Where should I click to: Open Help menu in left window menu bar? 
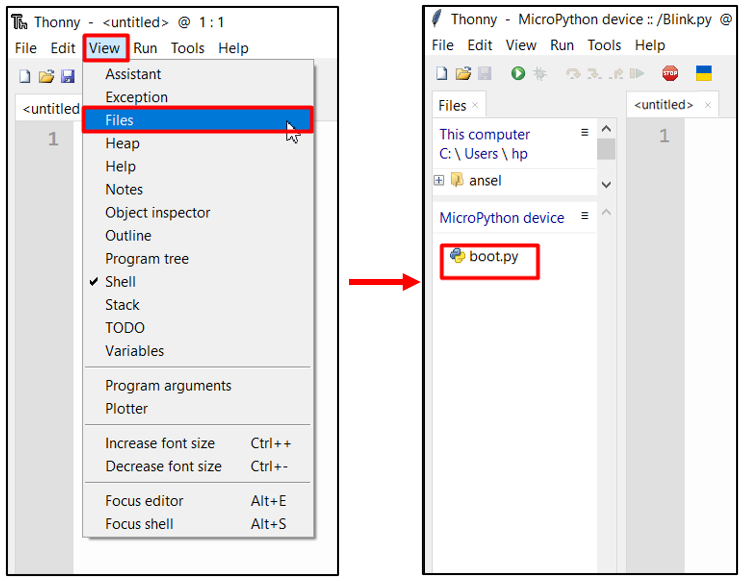(233, 48)
